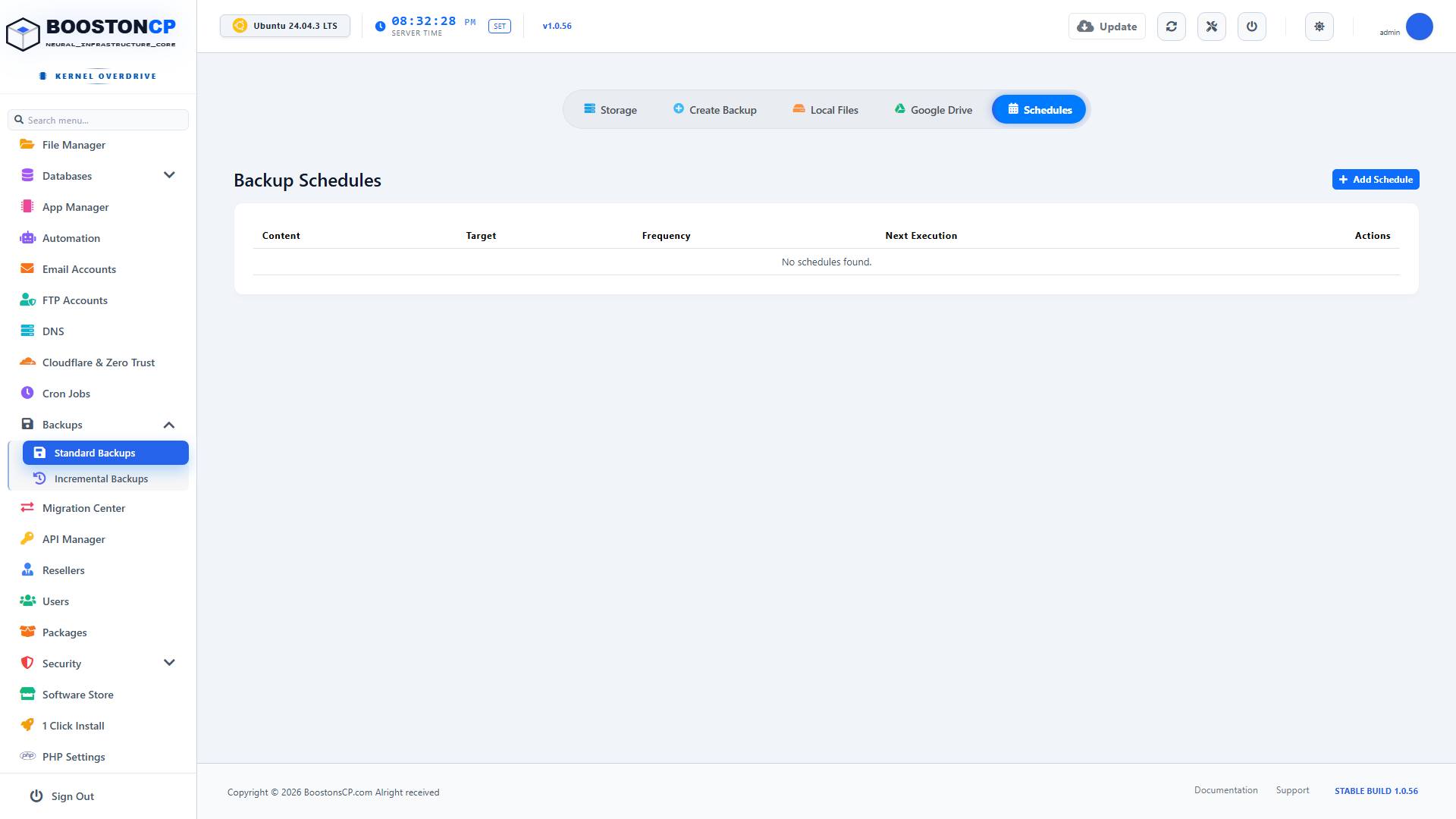1456x819 pixels.
Task: Click the SET server time button
Action: [x=500, y=27]
